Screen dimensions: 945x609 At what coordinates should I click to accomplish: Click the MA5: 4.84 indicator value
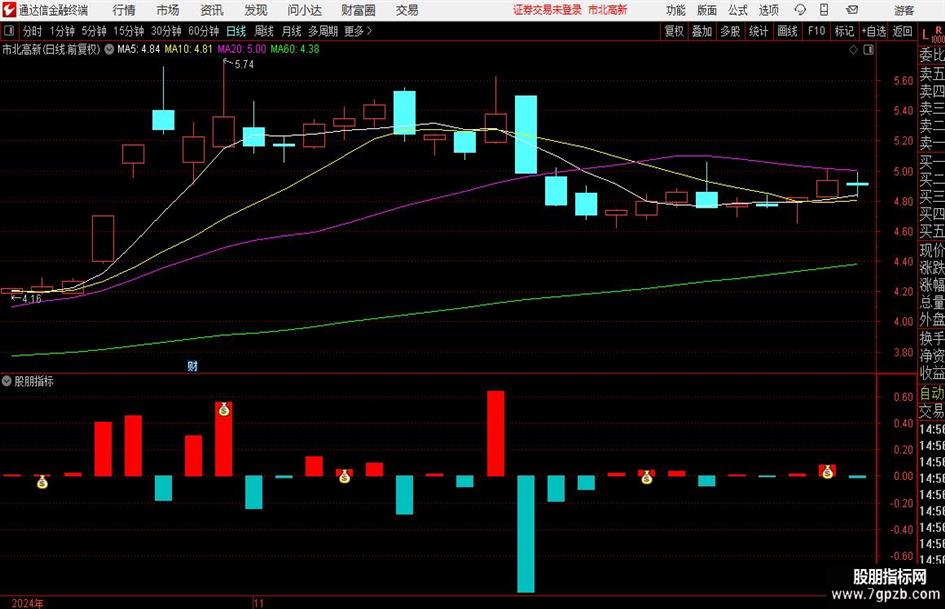coord(139,49)
